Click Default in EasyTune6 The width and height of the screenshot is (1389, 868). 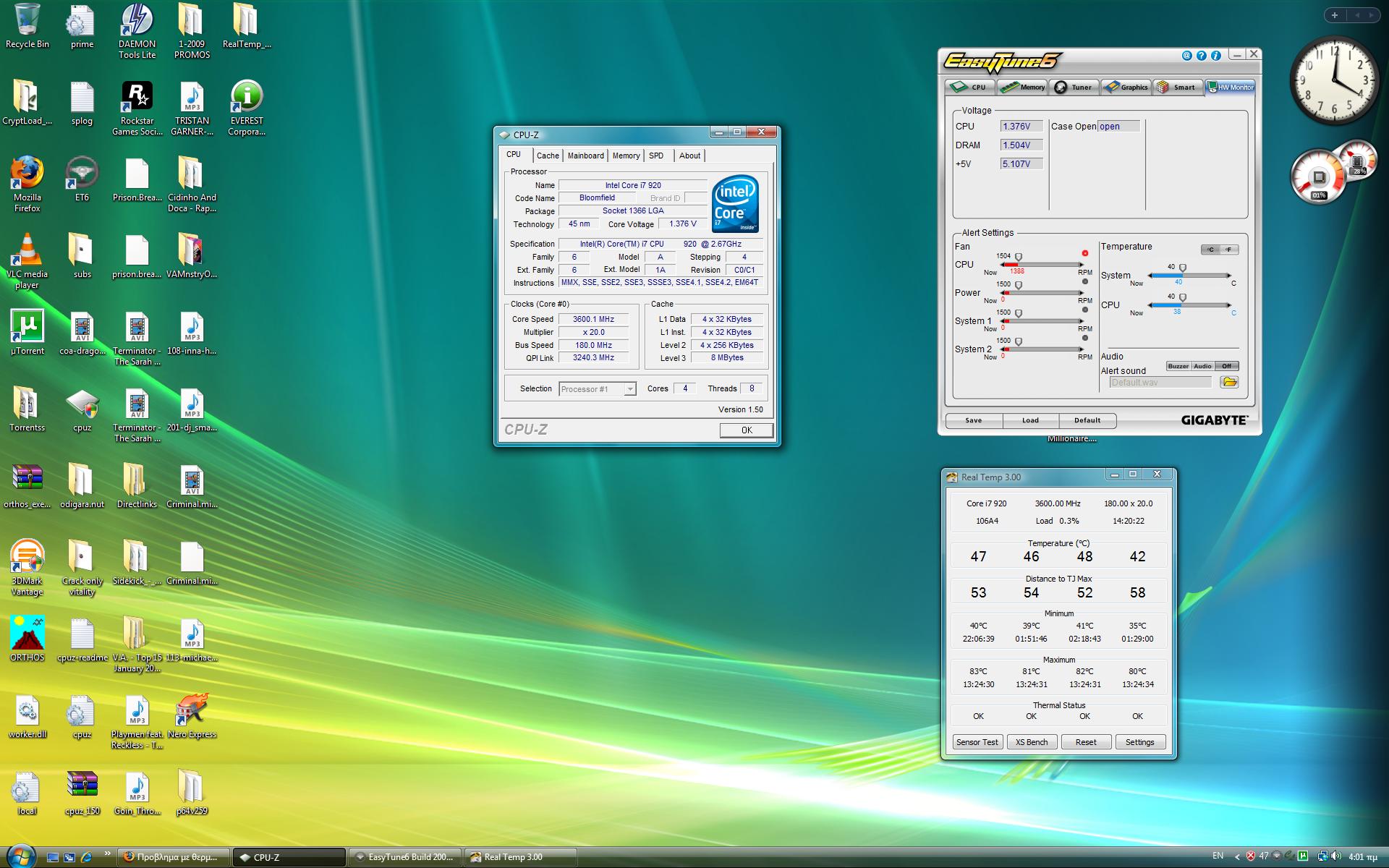(1087, 420)
